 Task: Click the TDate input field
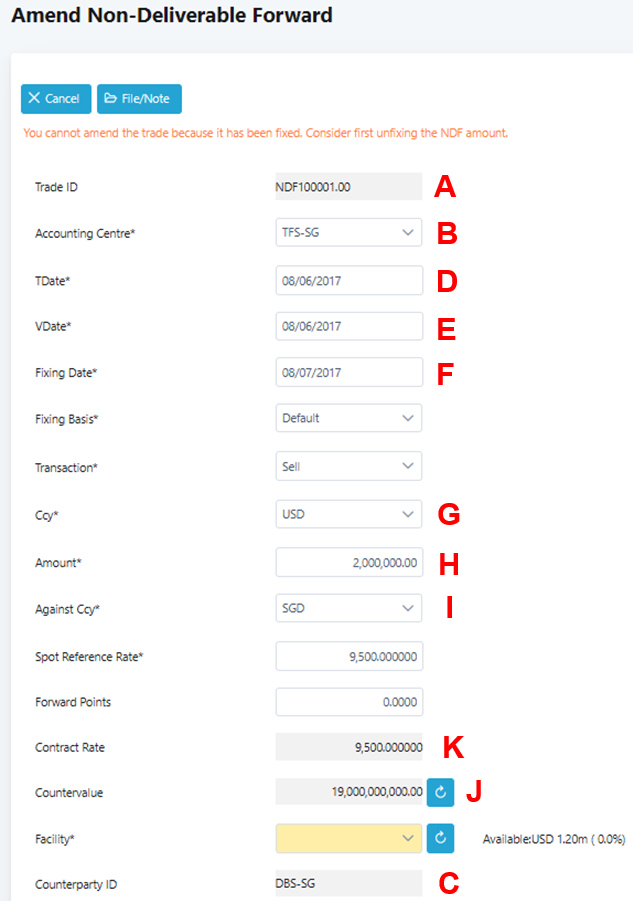click(x=348, y=281)
